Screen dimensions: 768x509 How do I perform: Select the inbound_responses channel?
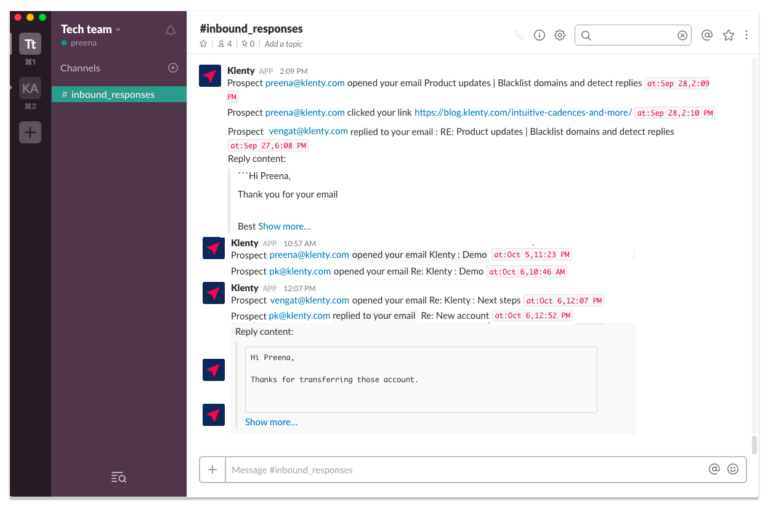[x=119, y=94]
